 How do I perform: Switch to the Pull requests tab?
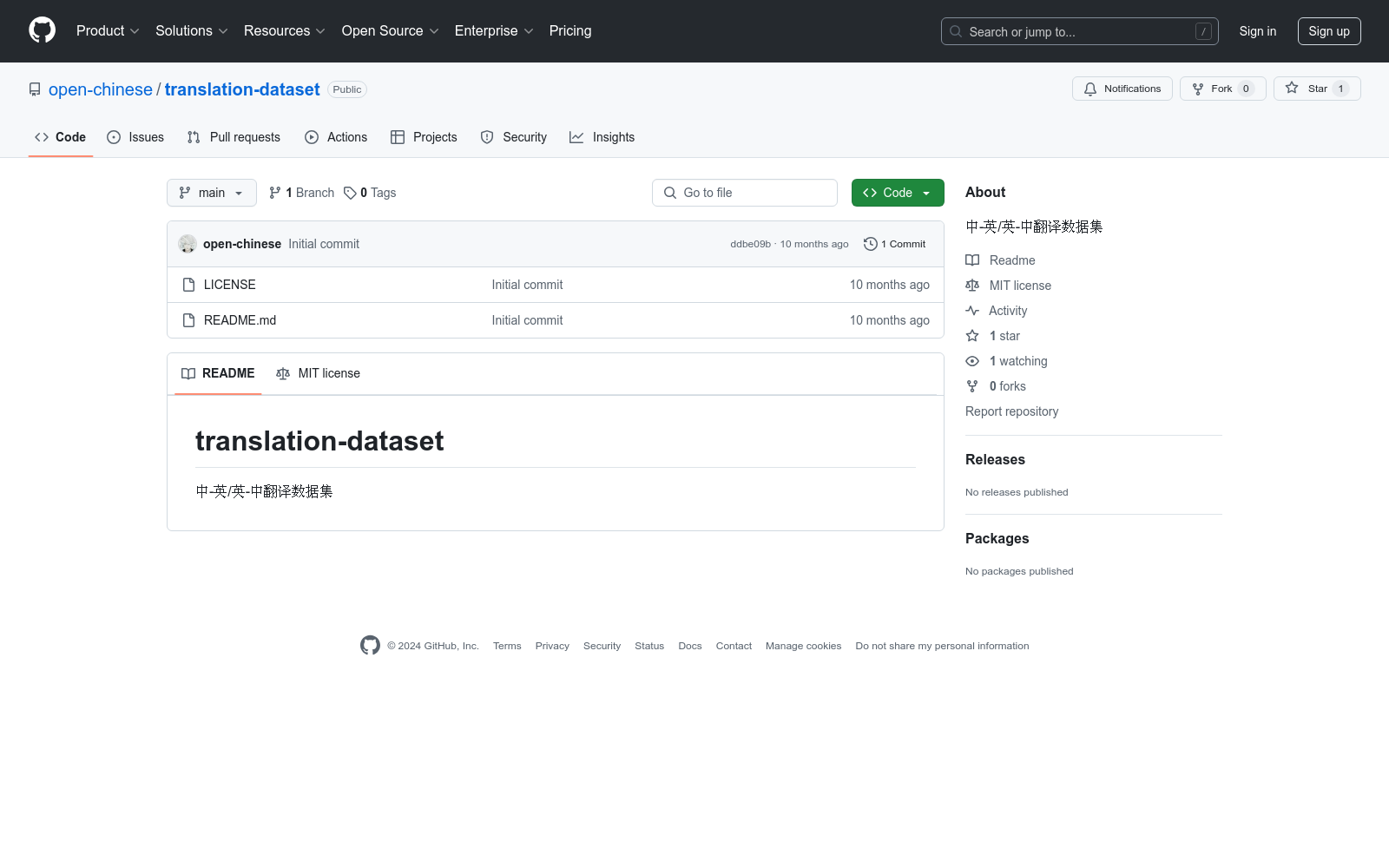pos(234,137)
